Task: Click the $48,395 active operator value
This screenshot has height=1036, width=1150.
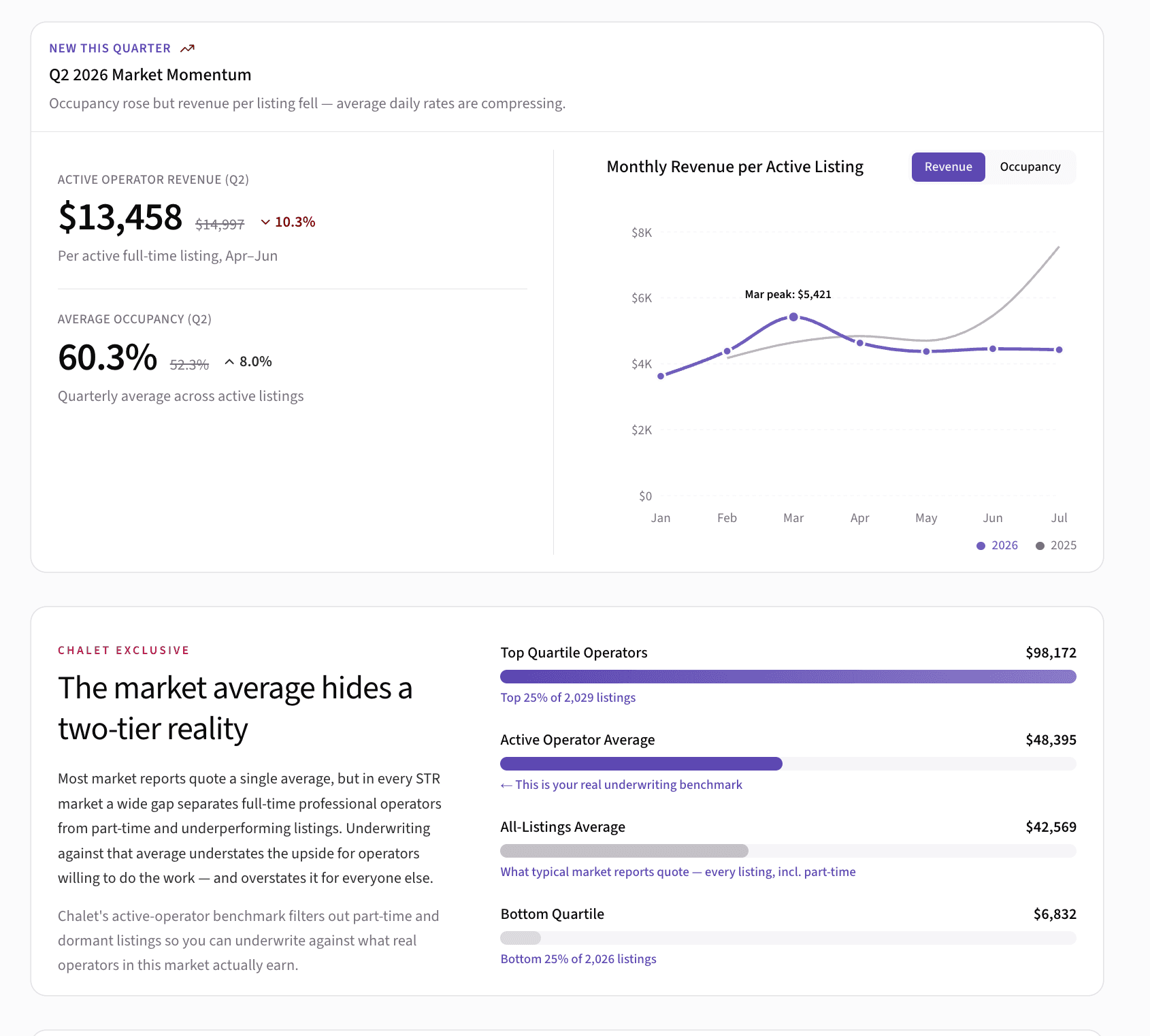Action: coord(1051,740)
